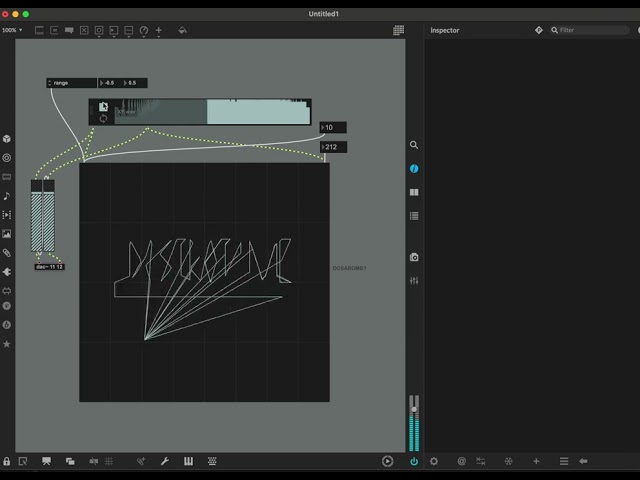
Task: Open the audio note browser in left sidebar
Action: click(7, 196)
